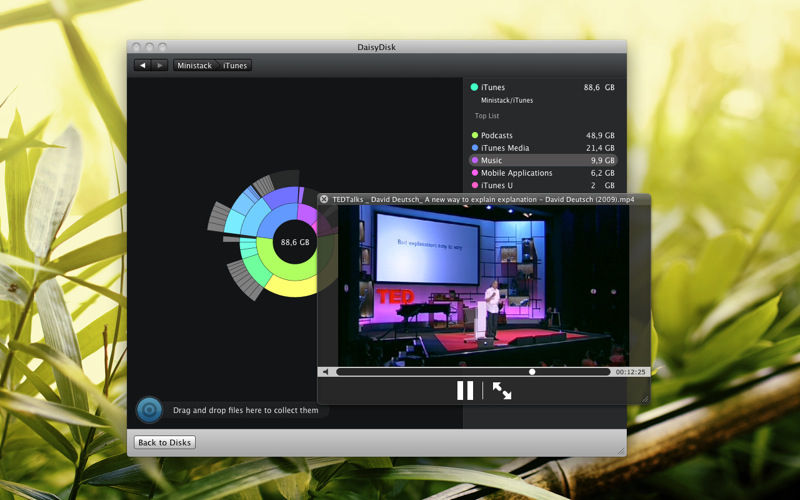The width and height of the screenshot is (800, 500).
Task: Minimize the DaisyDisk window
Action: 149,47
